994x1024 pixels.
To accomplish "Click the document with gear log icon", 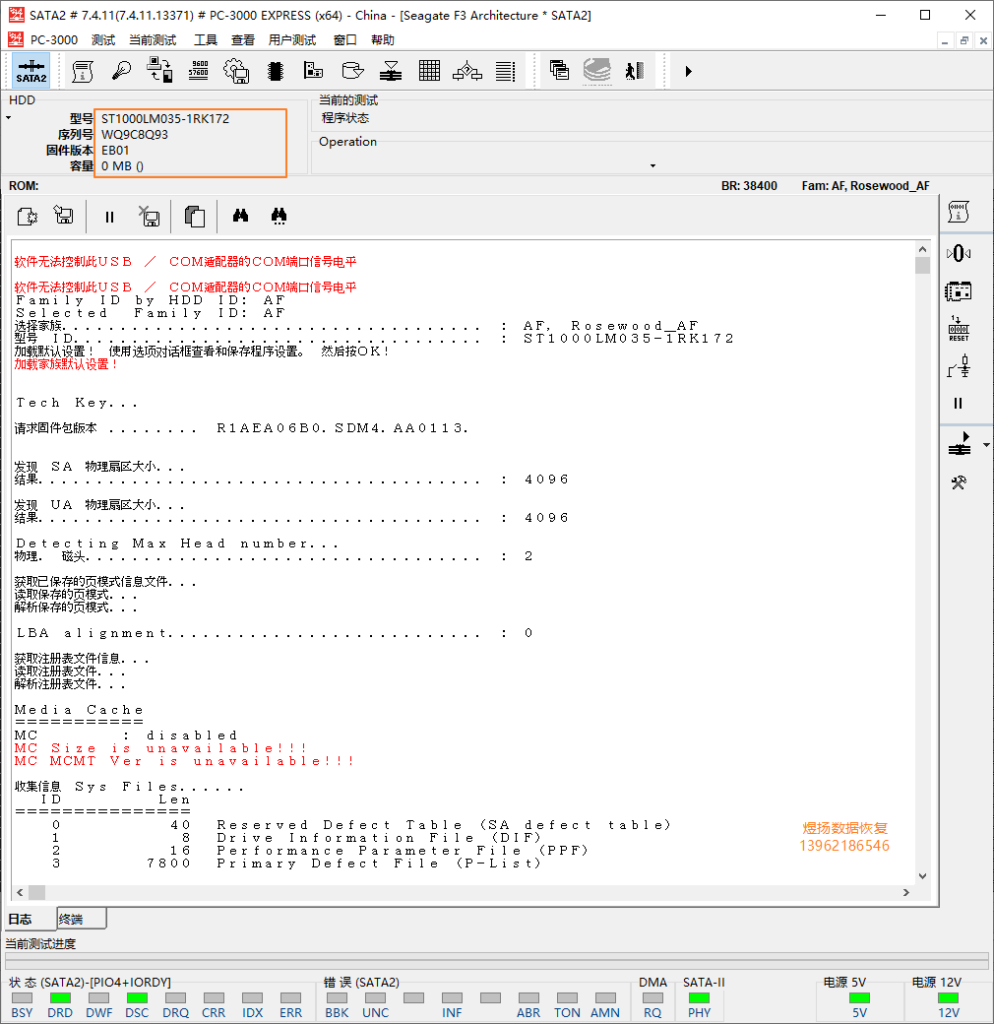I will (x=27, y=216).
